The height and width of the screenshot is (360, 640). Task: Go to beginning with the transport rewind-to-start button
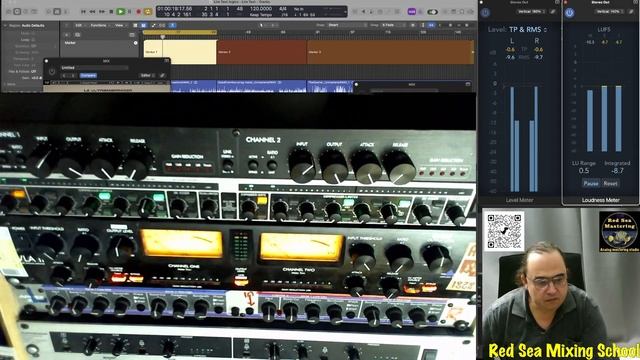click(x=83, y=12)
